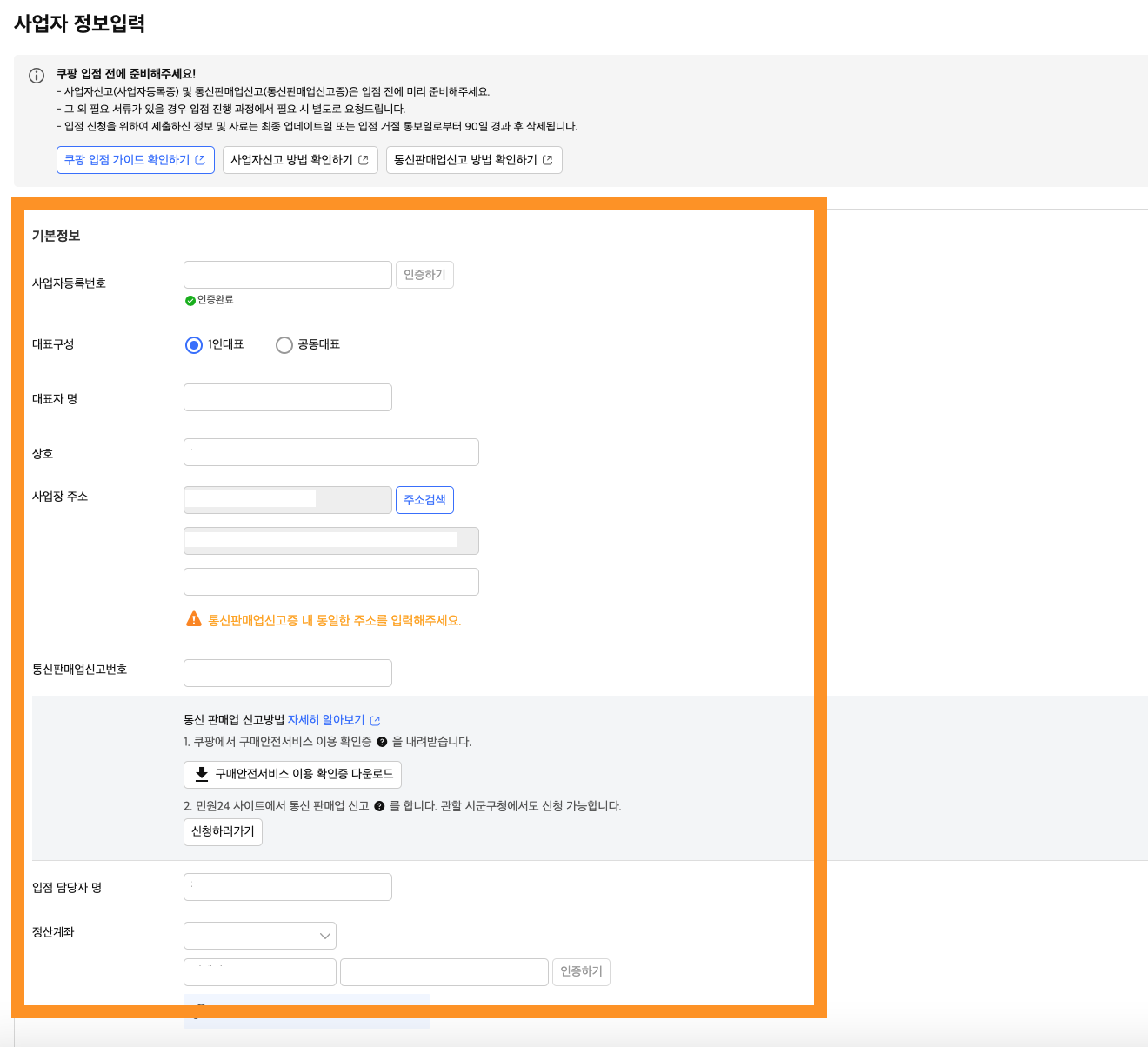
Task: Click the 사업자 정보입력 page title
Action: click(x=79, y=23)
